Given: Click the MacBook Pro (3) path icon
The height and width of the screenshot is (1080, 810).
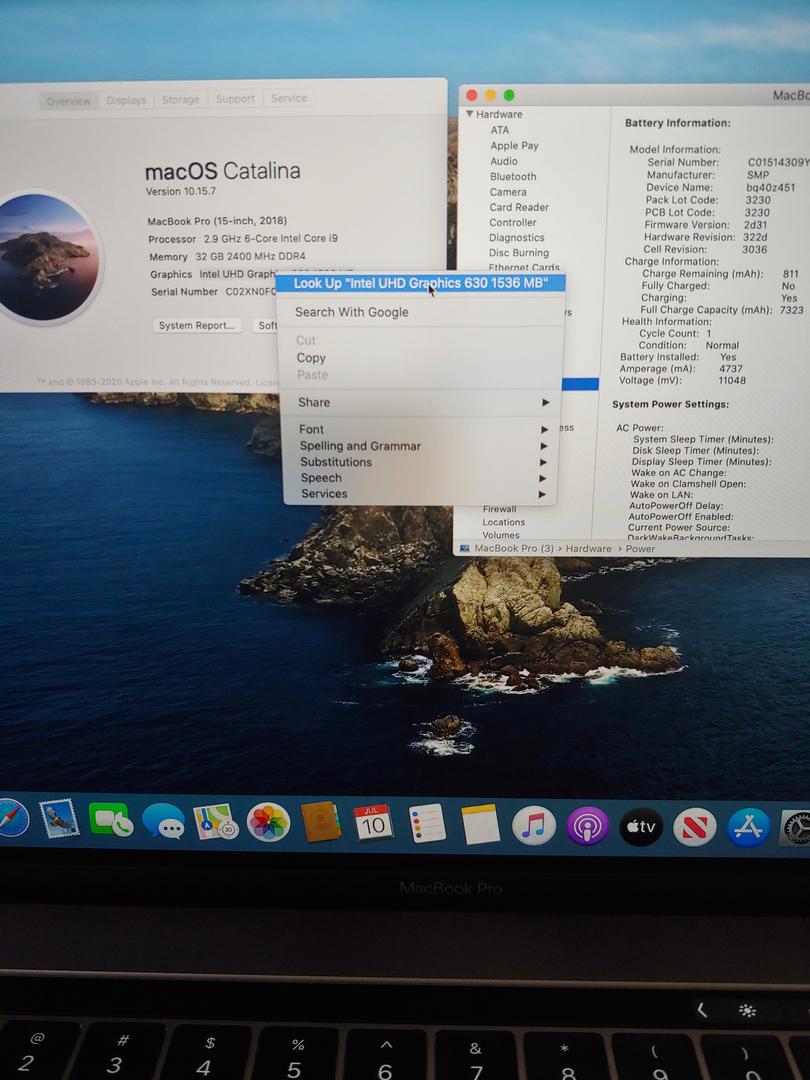Looking at the screenshot, I should coord(465,548).
